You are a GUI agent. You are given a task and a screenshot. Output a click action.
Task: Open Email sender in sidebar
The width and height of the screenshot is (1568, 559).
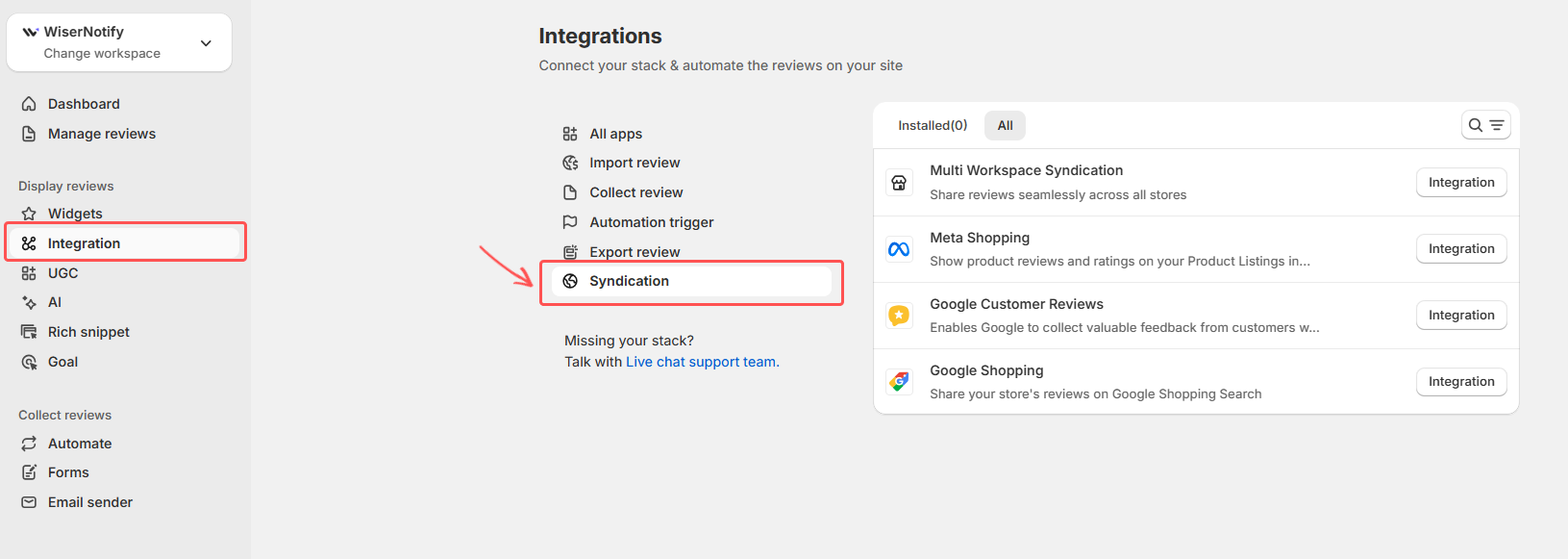89,502
